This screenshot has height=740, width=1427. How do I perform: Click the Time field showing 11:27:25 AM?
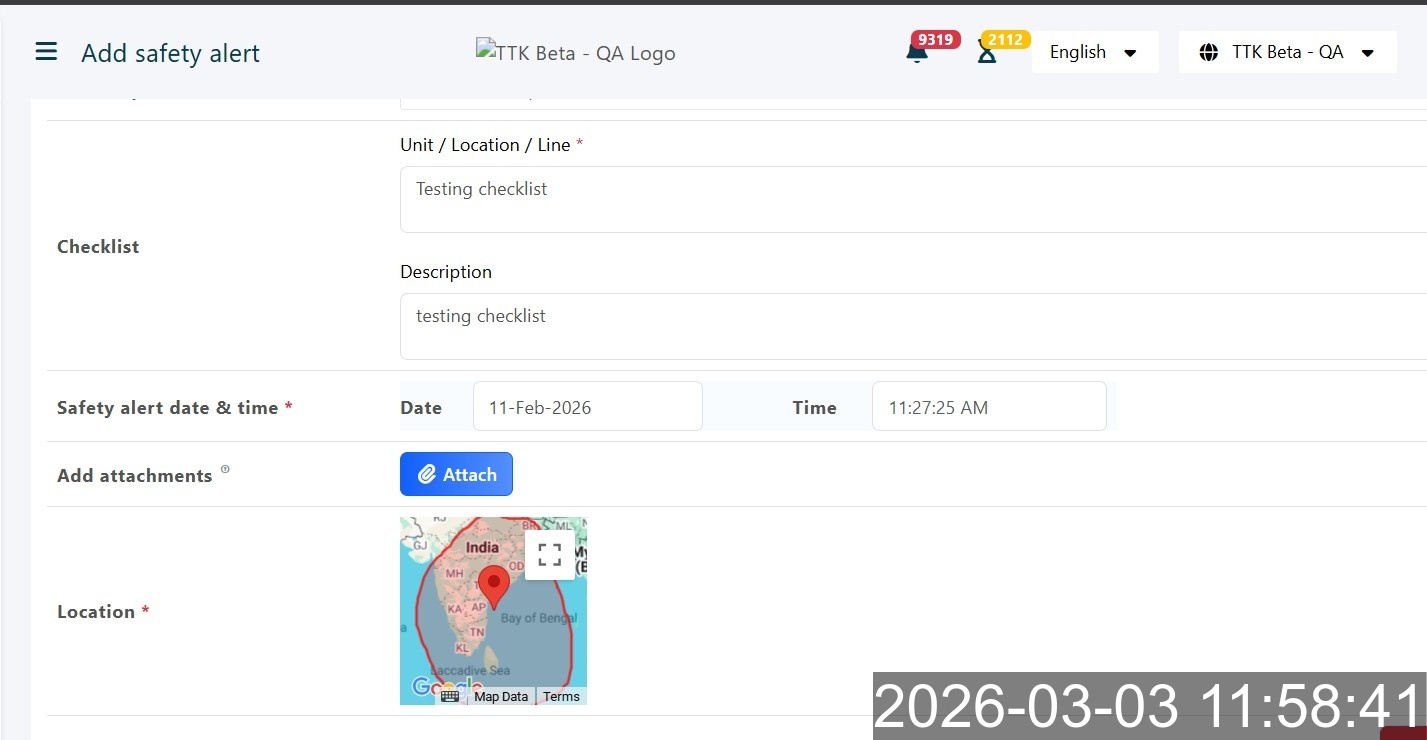988,407
